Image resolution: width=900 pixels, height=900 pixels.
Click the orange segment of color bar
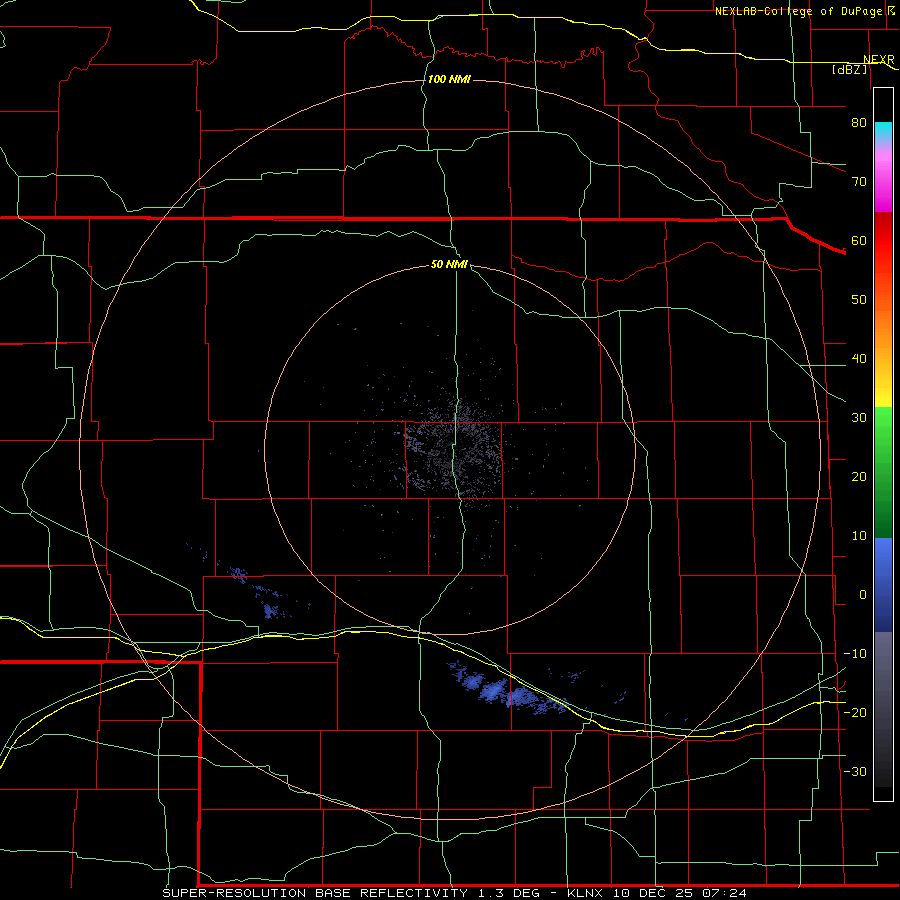pyautogui.click(x=883, y=321)
